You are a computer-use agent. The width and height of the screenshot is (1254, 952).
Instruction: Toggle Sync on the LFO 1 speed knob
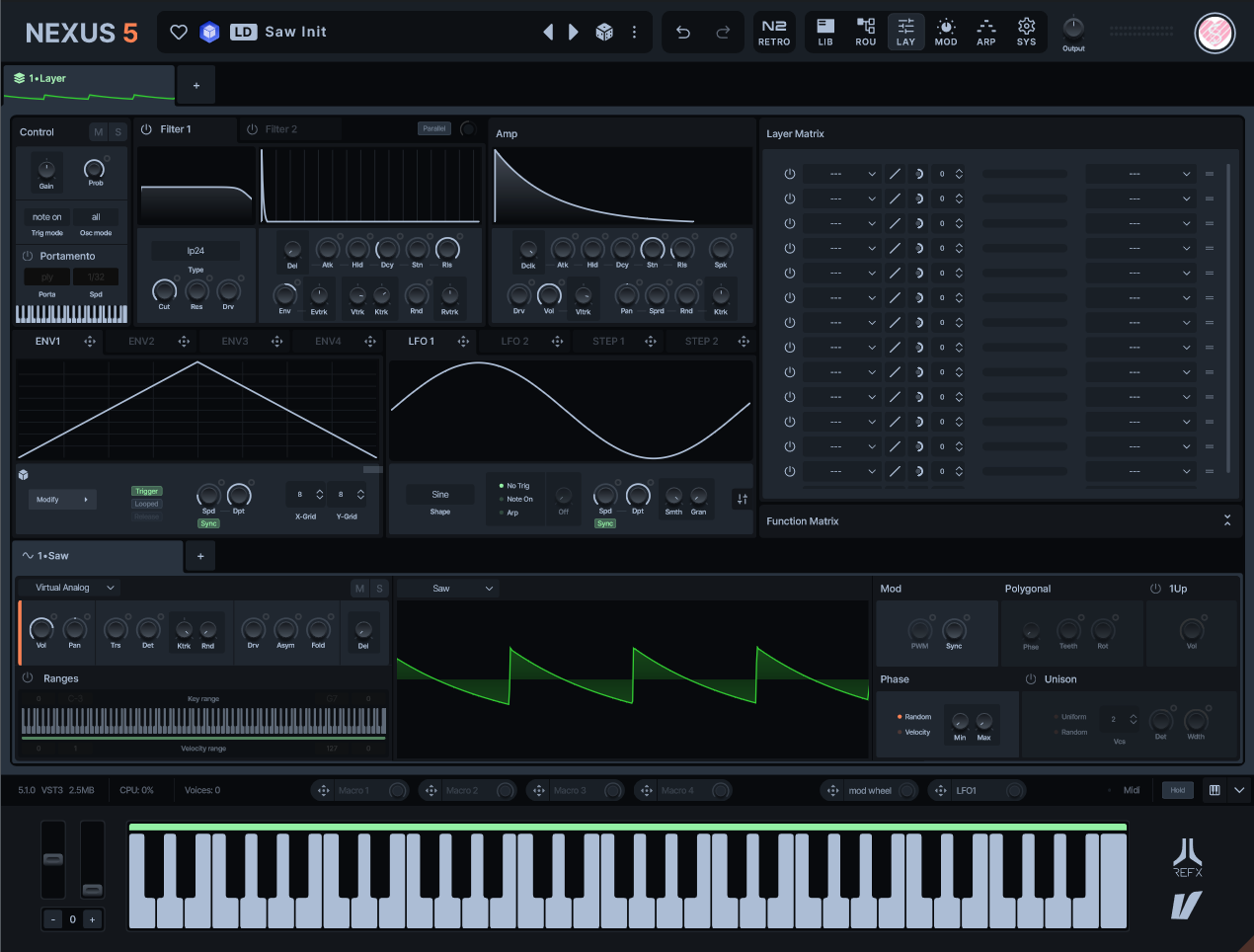click(x=605, y=523)
